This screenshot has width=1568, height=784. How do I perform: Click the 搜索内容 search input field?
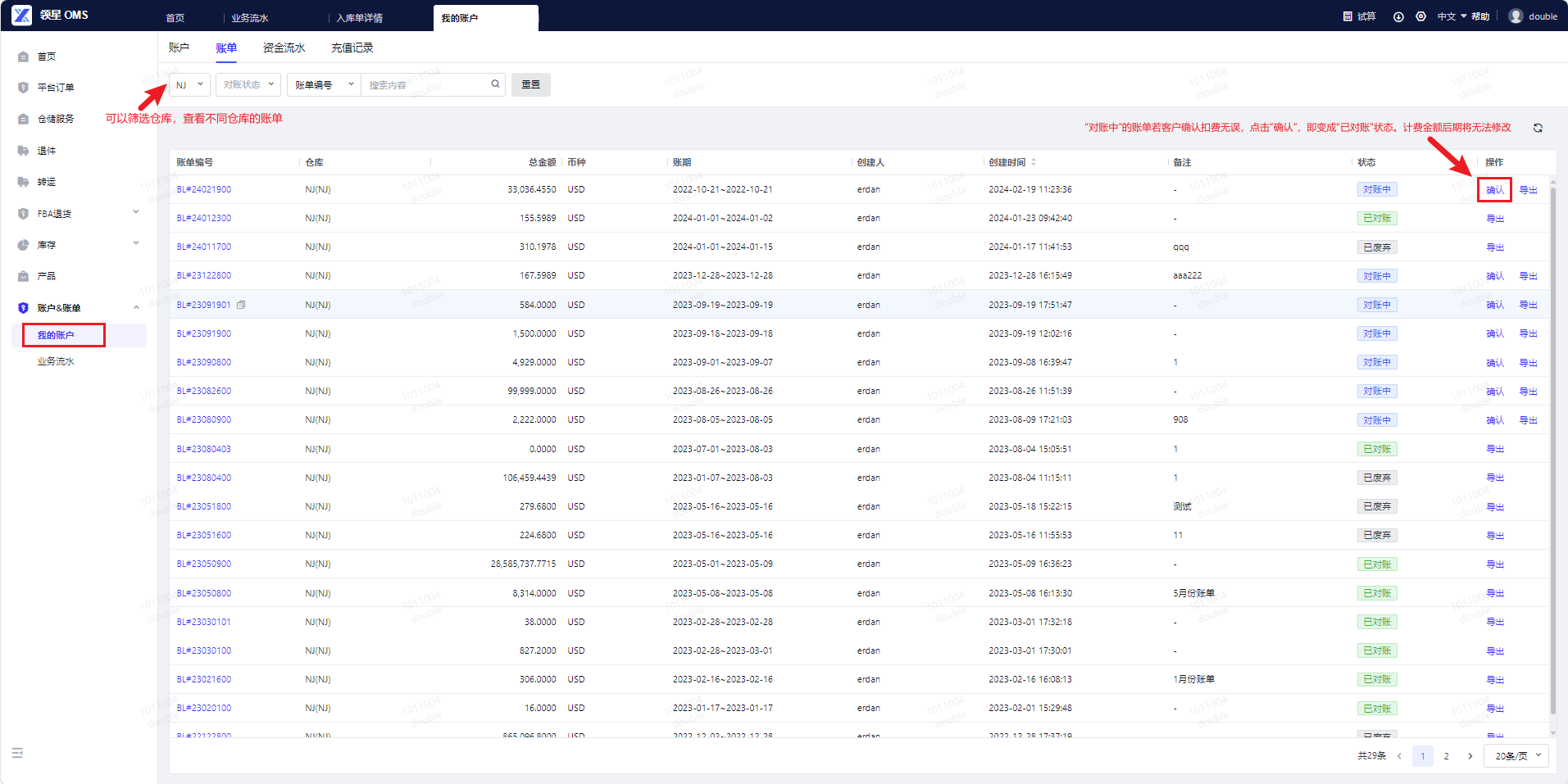coord(425,85)
